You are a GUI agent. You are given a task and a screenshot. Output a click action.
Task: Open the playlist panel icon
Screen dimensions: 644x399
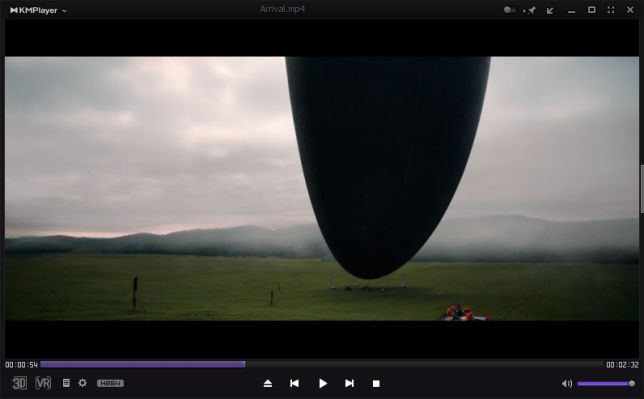pyautogui.click(x=66, y=383)
